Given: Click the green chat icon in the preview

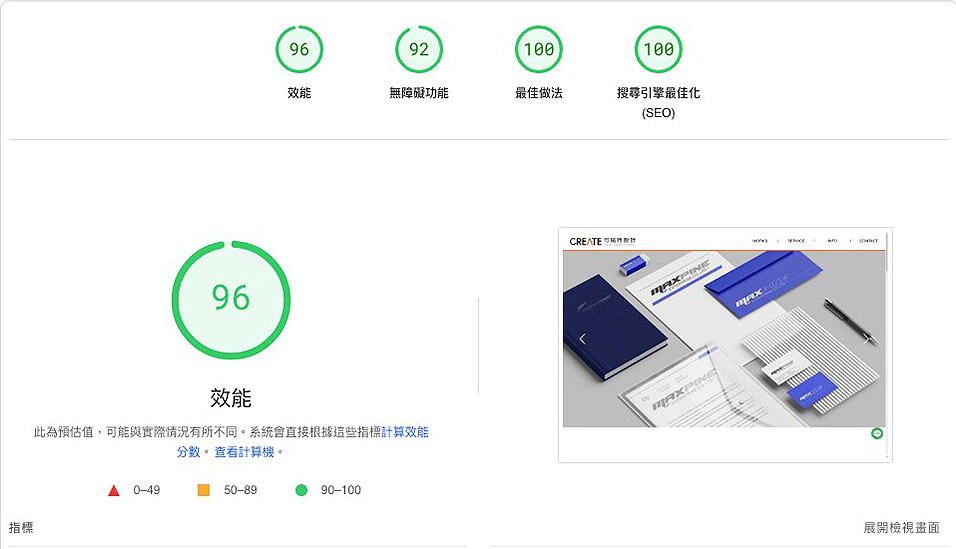Looking at the screenshot, I should (x=877, y=434).
